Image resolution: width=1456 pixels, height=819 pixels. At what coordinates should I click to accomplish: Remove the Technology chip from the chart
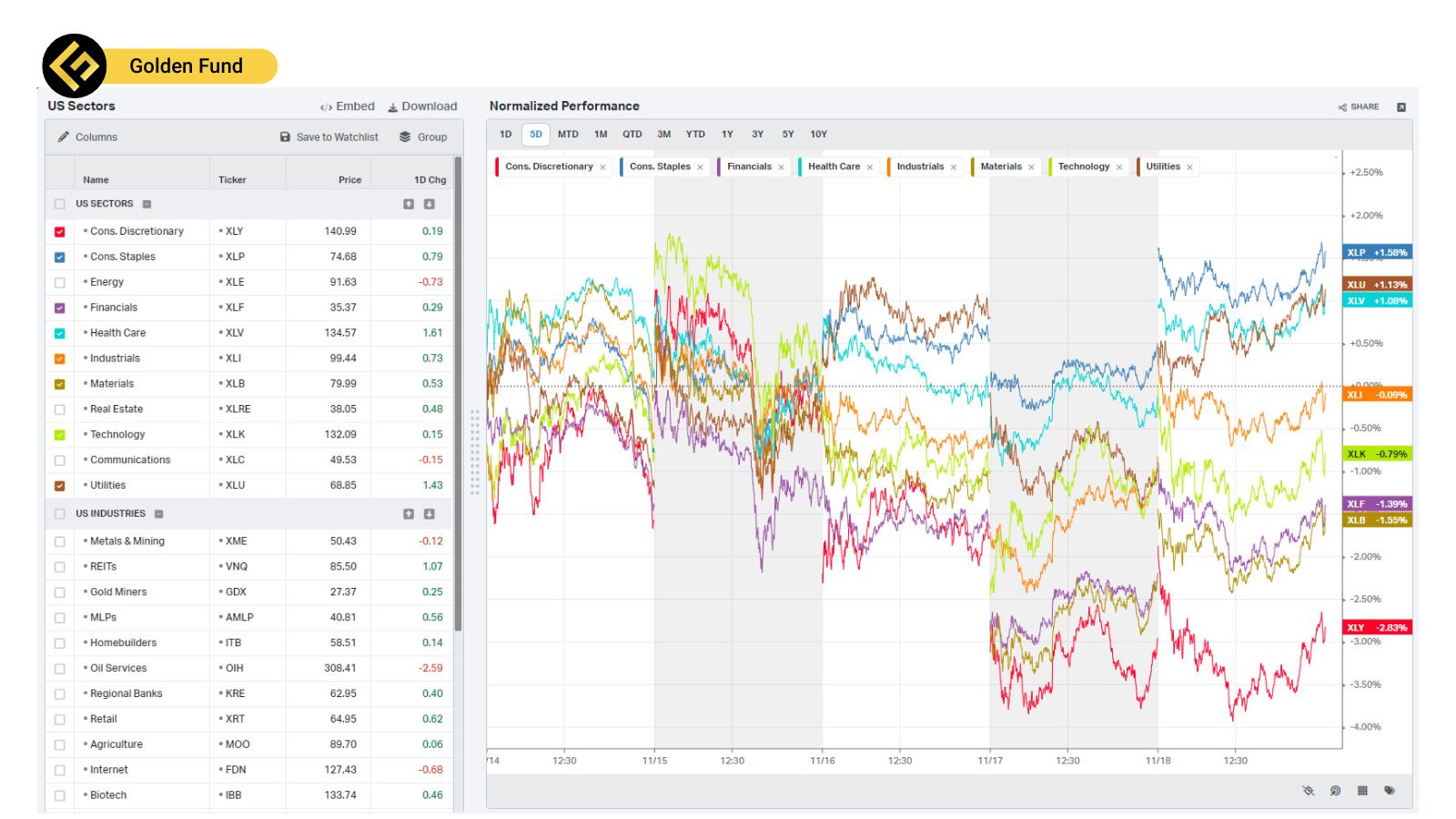(x=1118, y=167)
